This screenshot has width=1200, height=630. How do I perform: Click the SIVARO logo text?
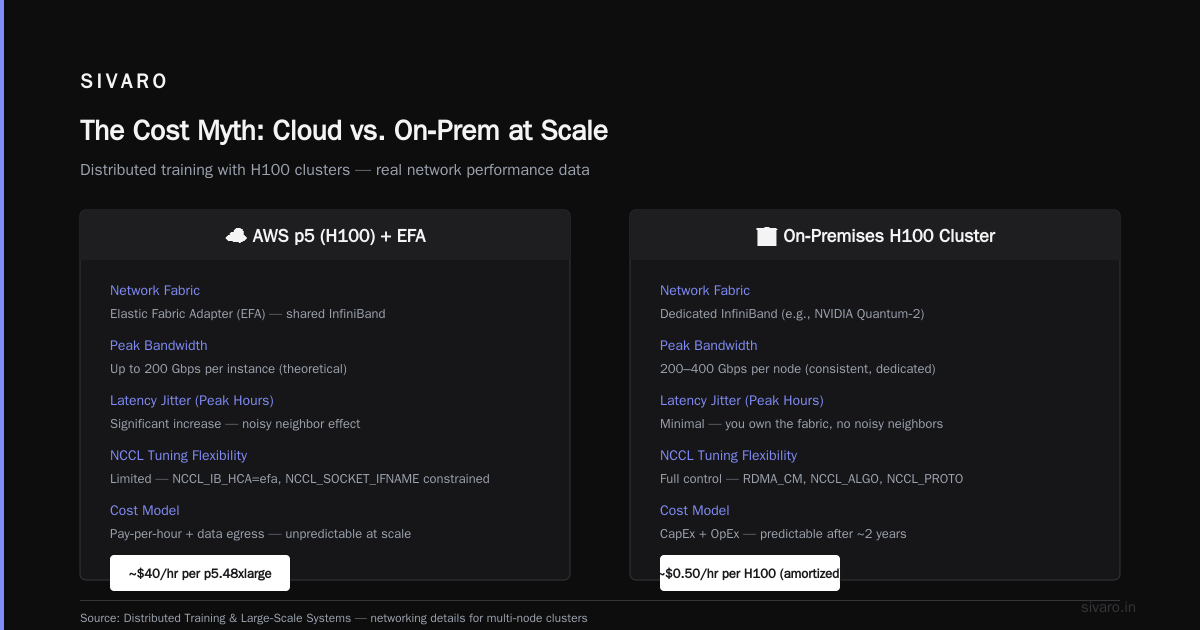pos(124,82)
